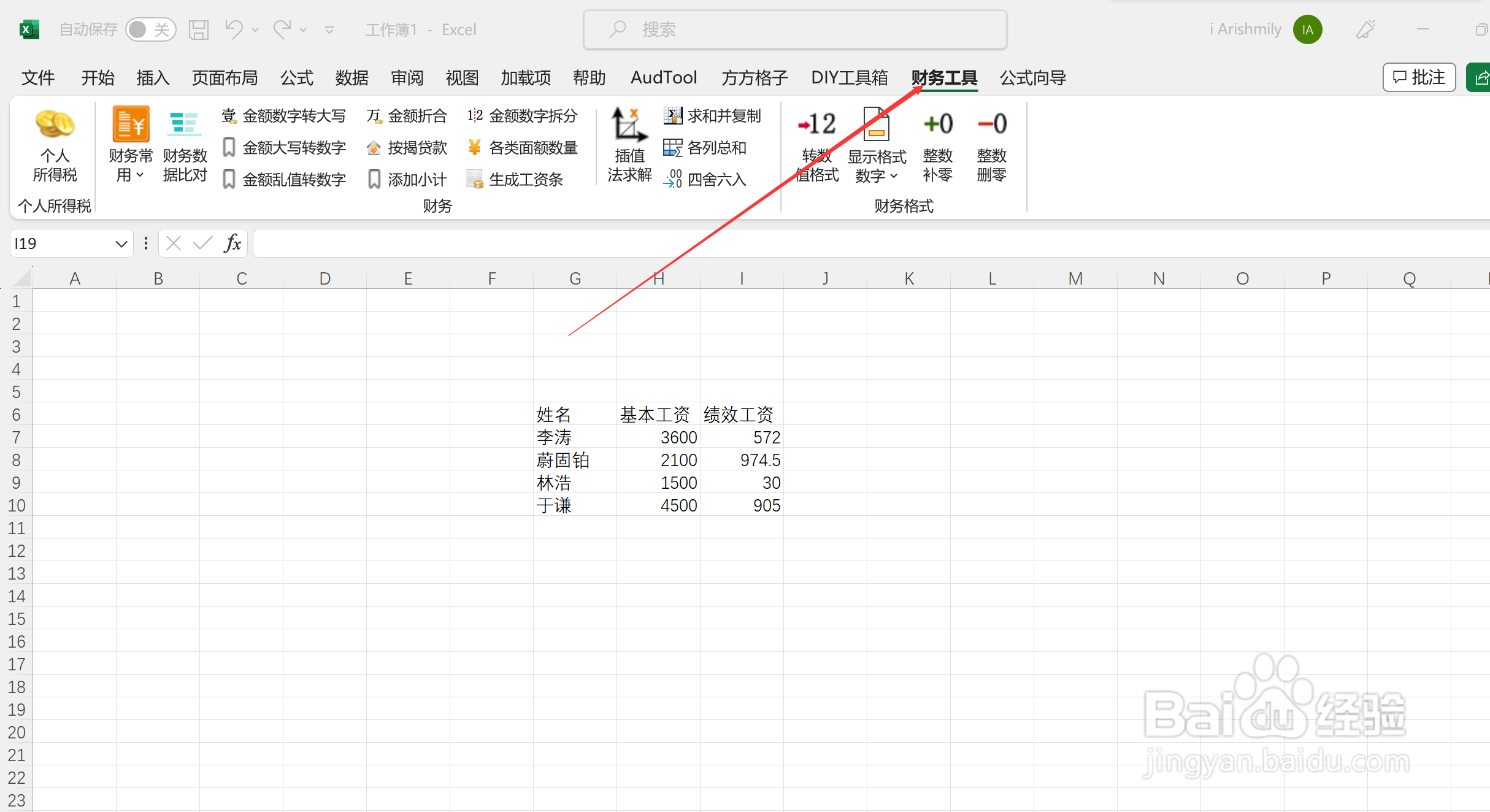
Task: Click the Select All corner triangle
Action: click(21, 278)
